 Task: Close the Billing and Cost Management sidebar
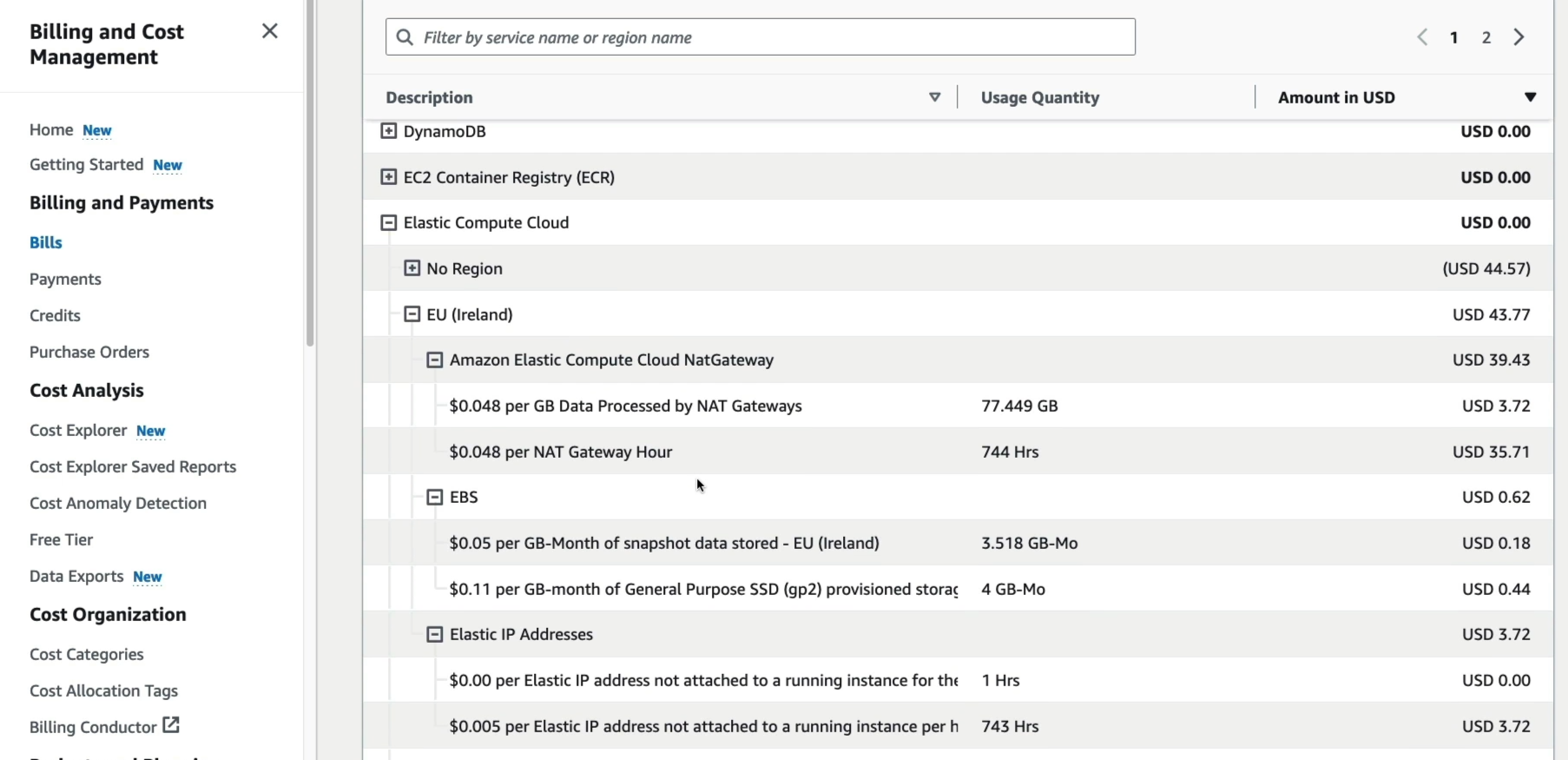pos(270,31)
